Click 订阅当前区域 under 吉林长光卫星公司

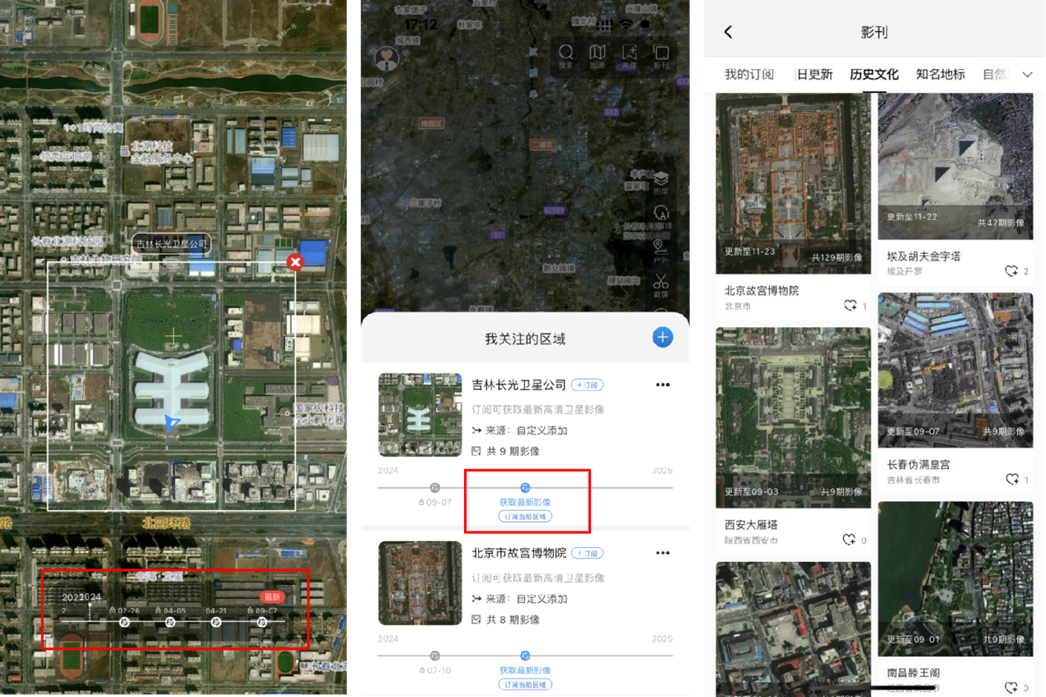pyautogui.click(x=525, y=517)
